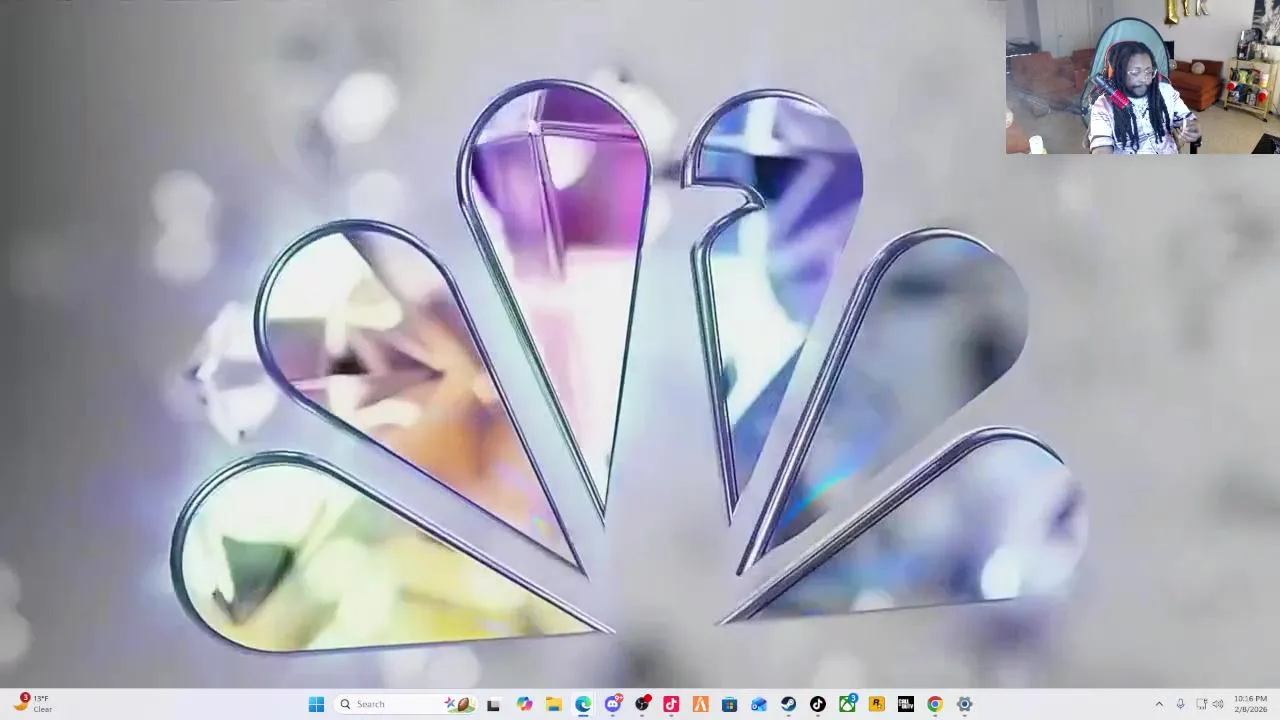Show hidden system tray icons
Screen dimensions: 1280x720
tap(1159, 704)
